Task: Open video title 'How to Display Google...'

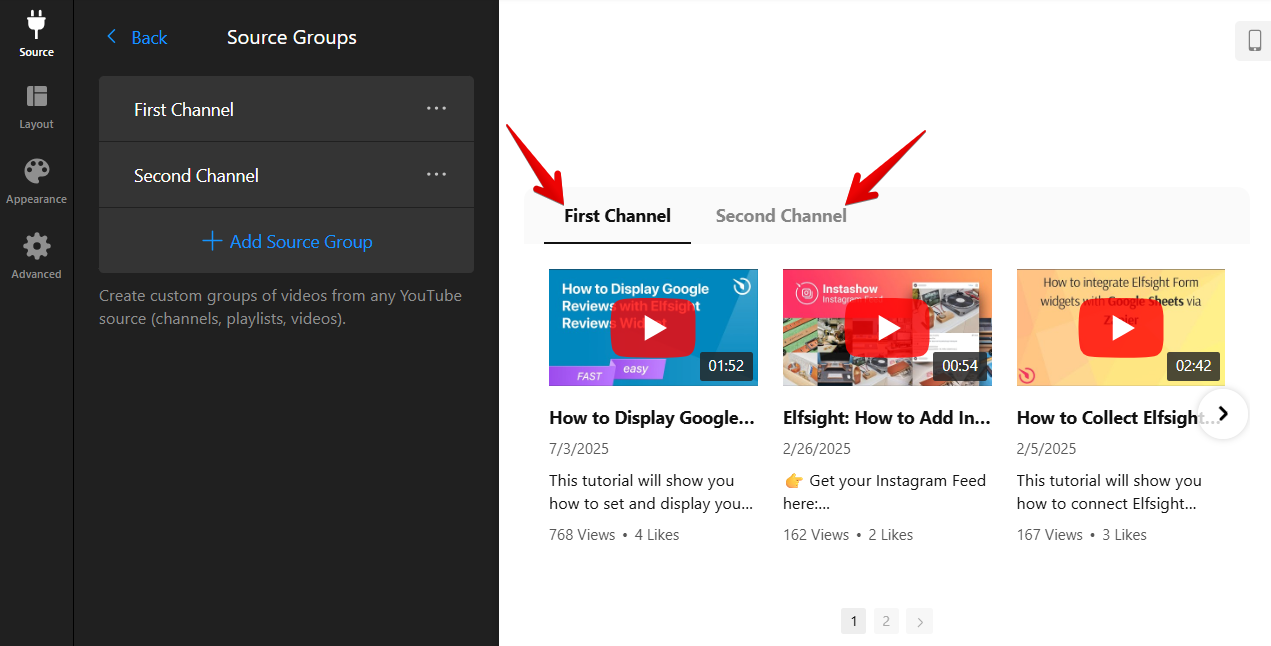Action: click(652, 418)
